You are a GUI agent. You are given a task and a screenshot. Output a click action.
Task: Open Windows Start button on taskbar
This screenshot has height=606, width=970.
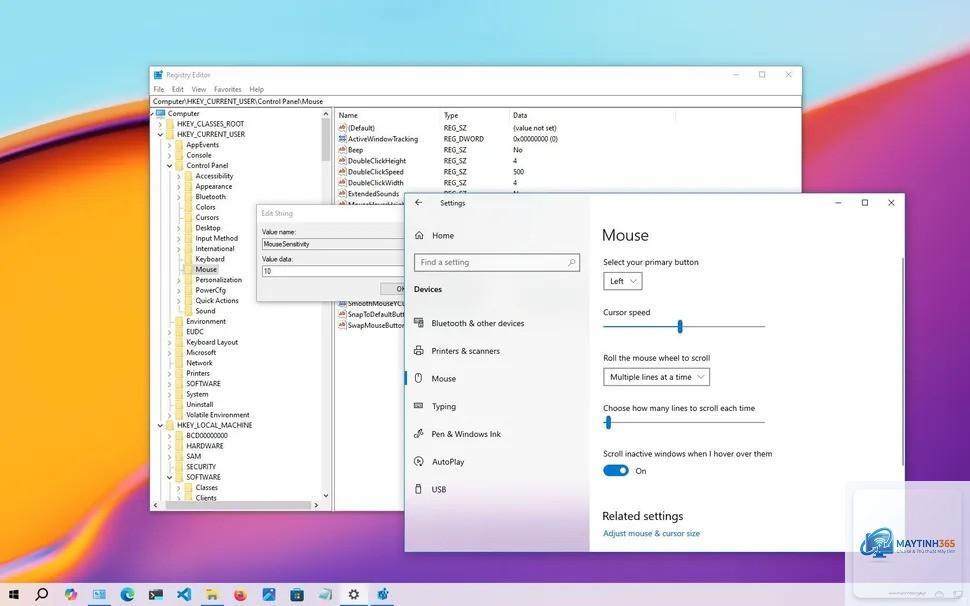click(13, 594)
